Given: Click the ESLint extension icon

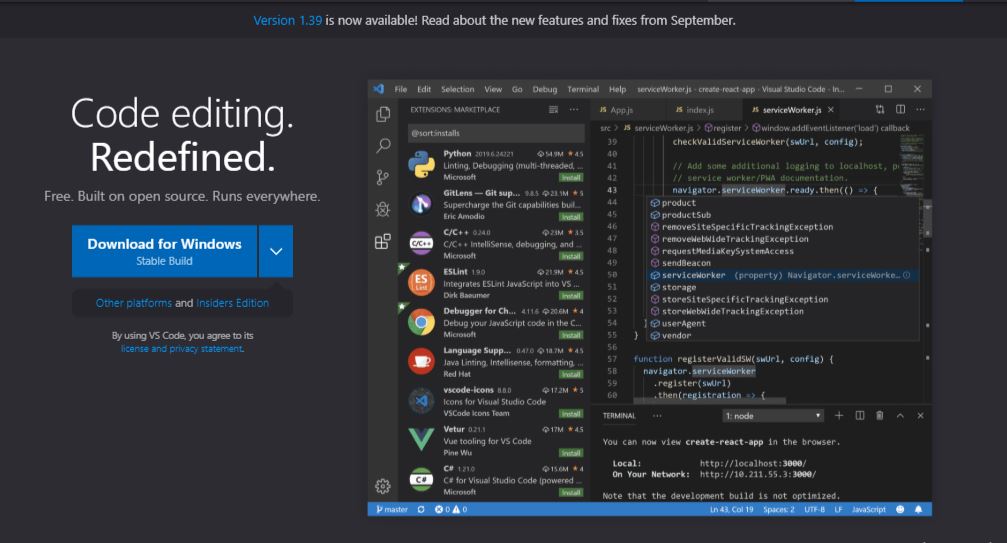Looking at the screenshot, I should point(421,282).
